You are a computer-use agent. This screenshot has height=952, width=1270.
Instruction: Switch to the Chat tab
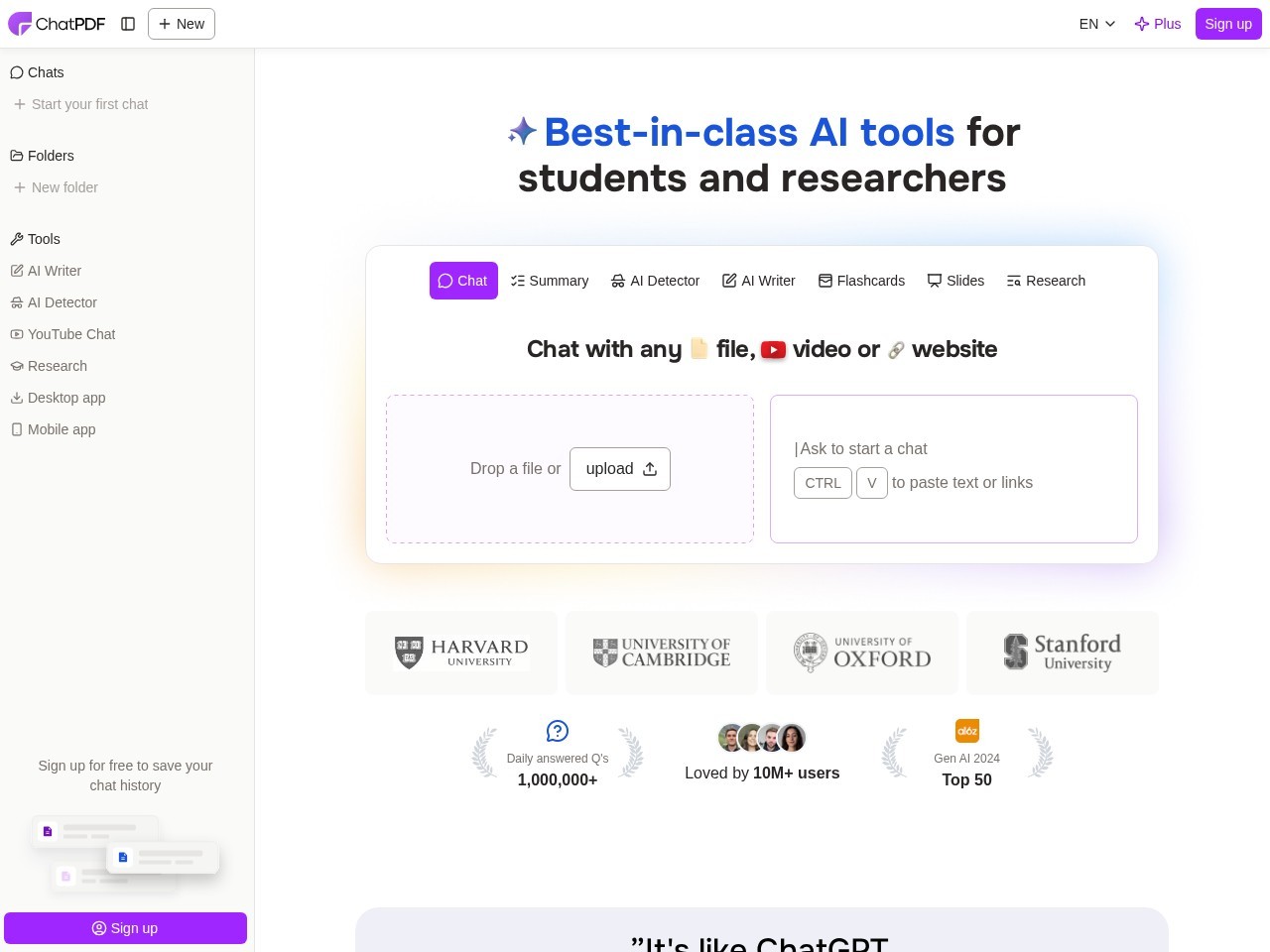[462, 281]
